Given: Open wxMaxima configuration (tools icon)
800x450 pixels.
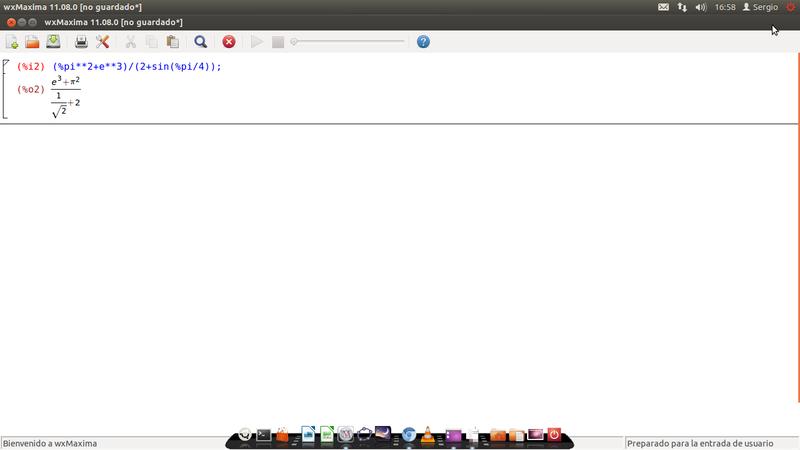Looking at the screenshot, I should [x=102, y=42].
